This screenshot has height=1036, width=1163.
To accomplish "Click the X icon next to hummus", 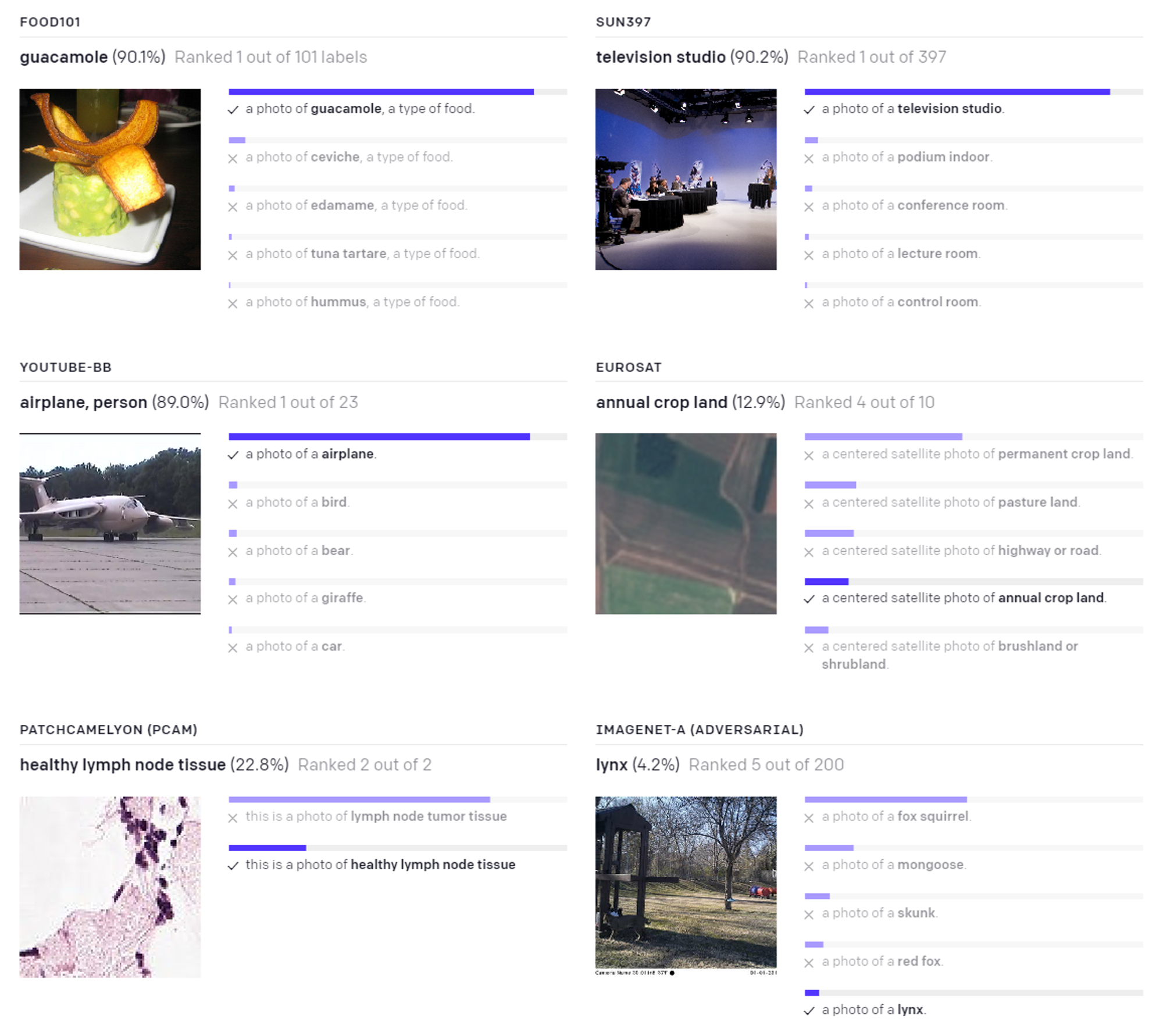I will [x=233, y=303].
